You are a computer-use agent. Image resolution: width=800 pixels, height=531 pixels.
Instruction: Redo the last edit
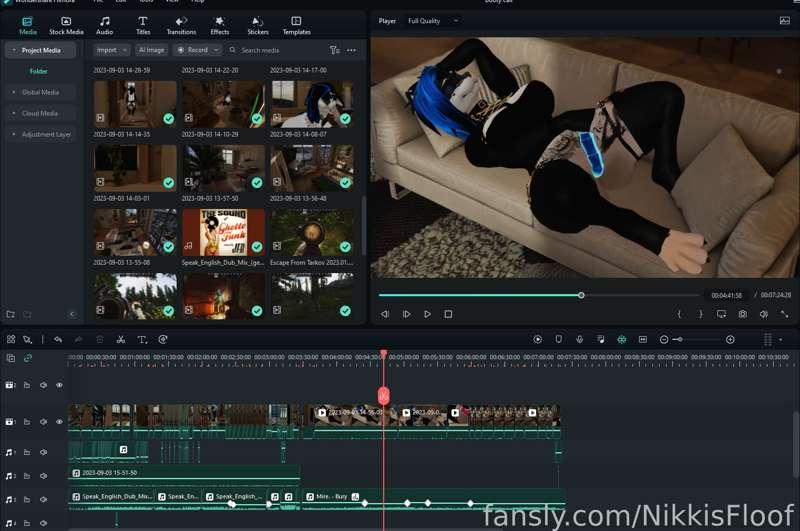[79, 339]
